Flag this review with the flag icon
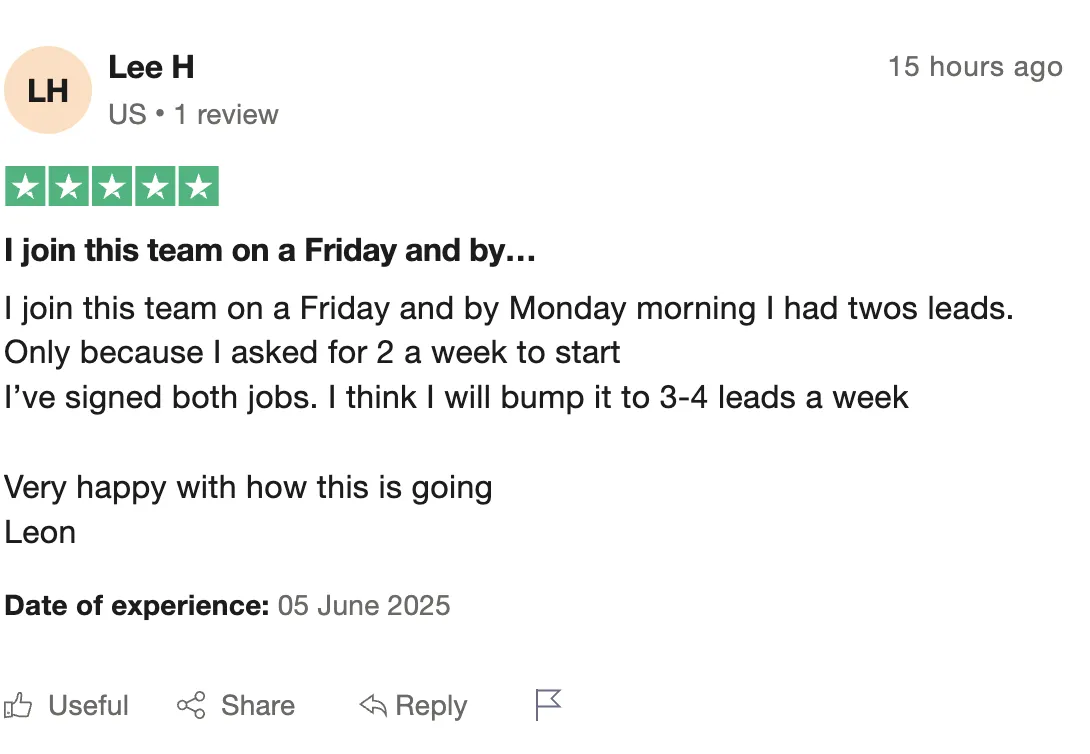 click(x=548, y=705)
